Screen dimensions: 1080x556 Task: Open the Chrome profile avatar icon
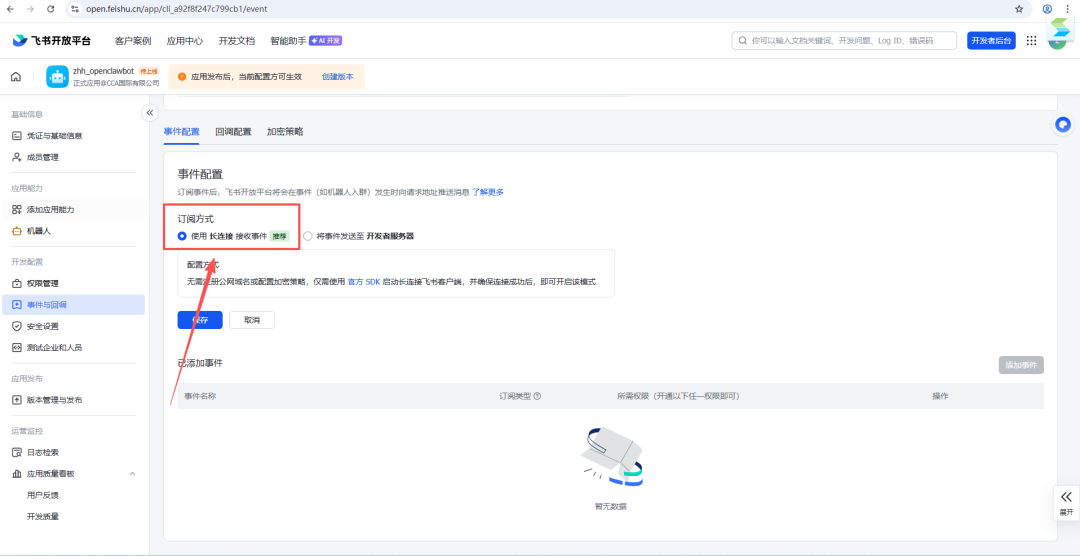(1047, 9)
